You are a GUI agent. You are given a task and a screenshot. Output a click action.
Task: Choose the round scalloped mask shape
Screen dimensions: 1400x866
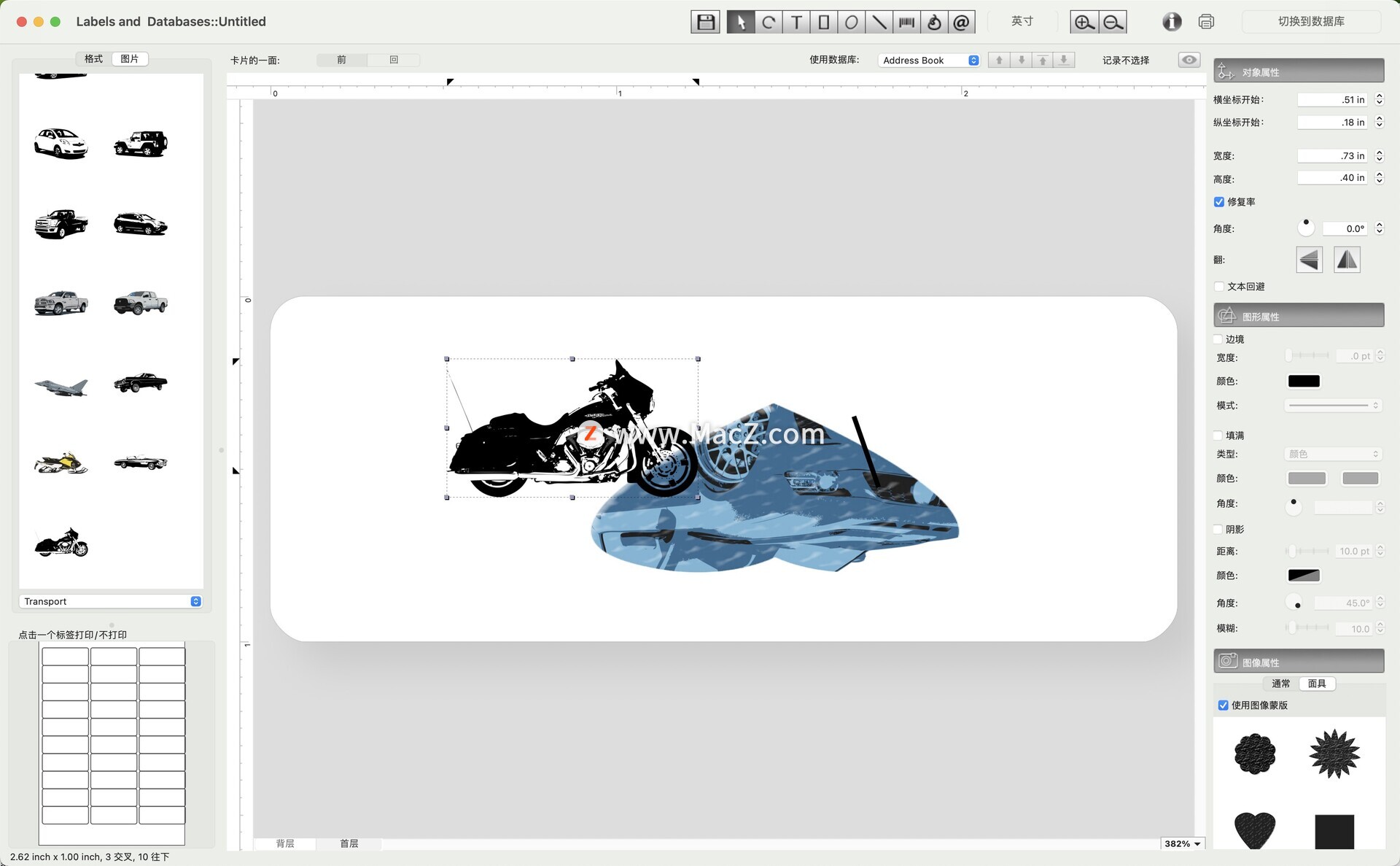[1255, 754]
